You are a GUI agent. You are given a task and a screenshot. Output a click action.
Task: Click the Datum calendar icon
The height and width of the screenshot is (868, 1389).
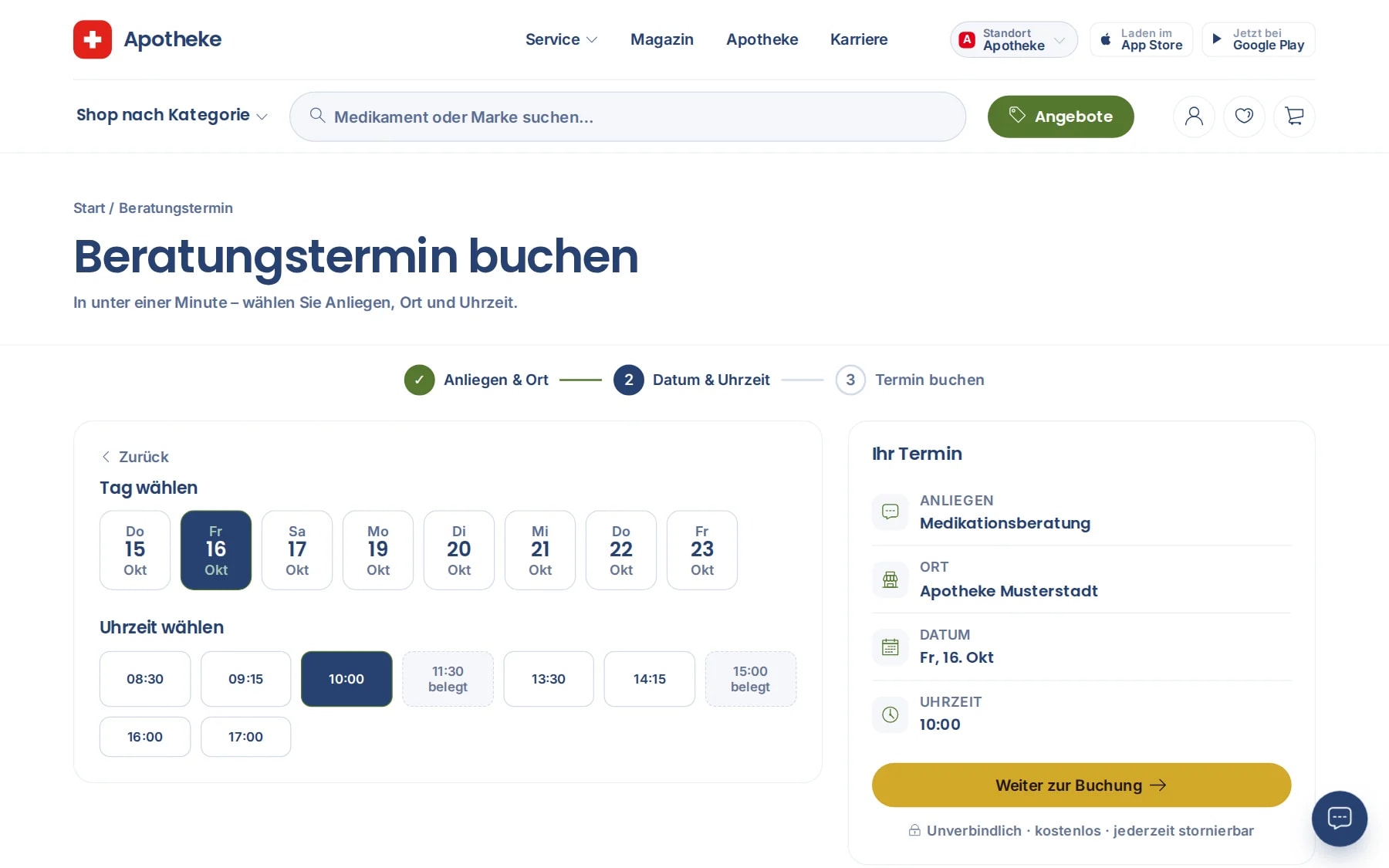point(891,647)
